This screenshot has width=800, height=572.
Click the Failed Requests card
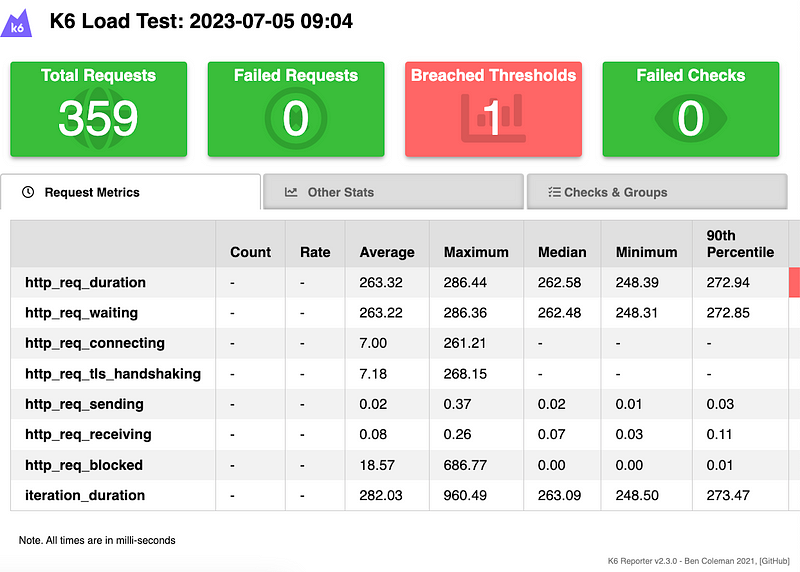295,109
